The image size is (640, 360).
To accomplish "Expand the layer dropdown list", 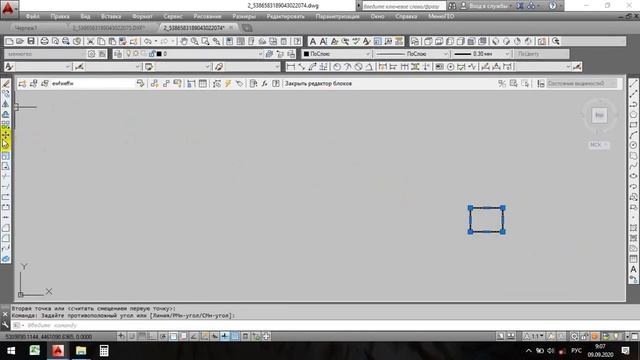I will click(260, 54).
